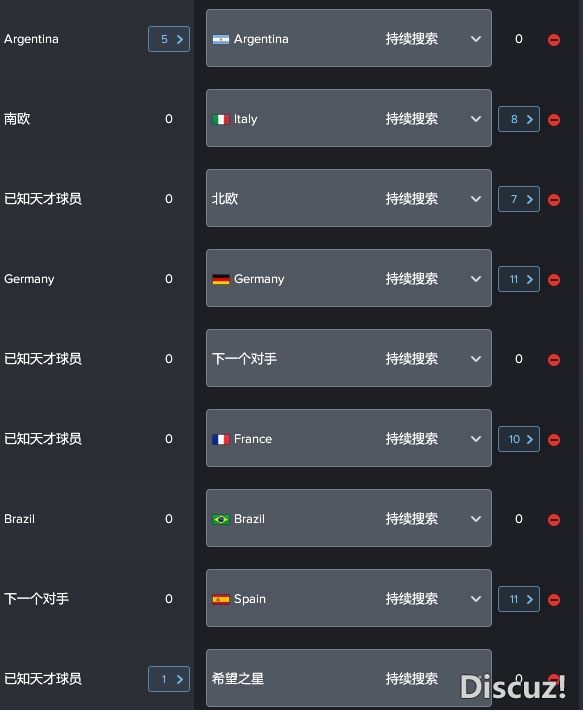
Task: Remove the France scouting assignment
Action: 554,440
